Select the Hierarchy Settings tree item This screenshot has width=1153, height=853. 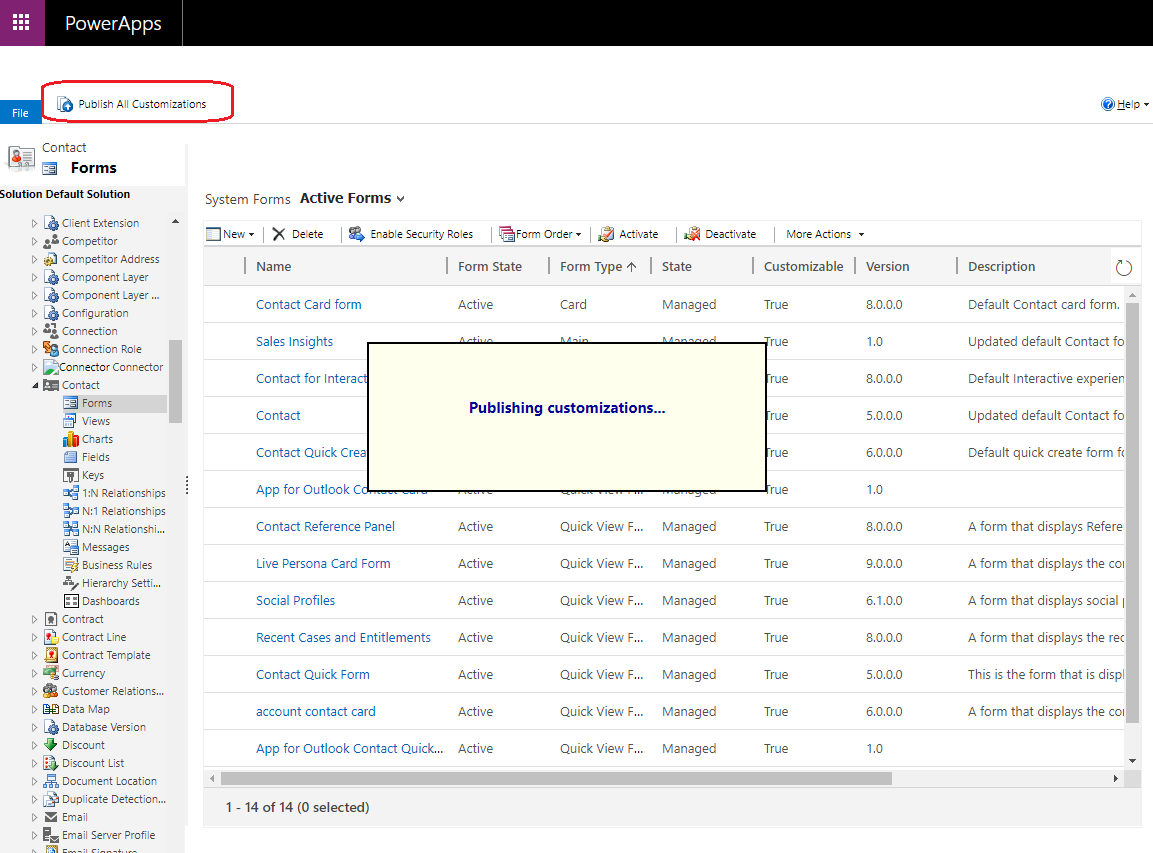tap(112, 583)
